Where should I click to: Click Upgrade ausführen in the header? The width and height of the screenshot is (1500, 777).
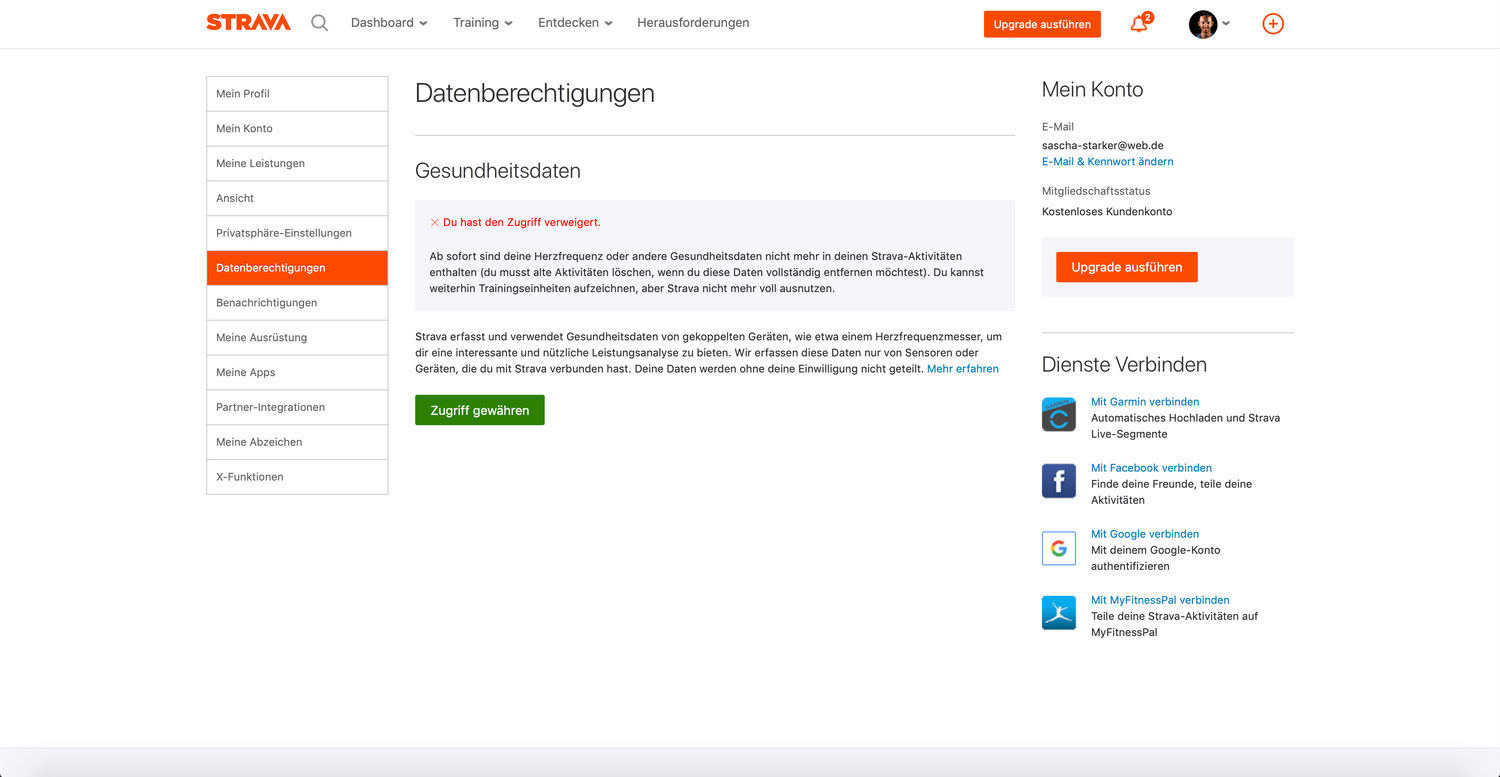[1042, 24]
